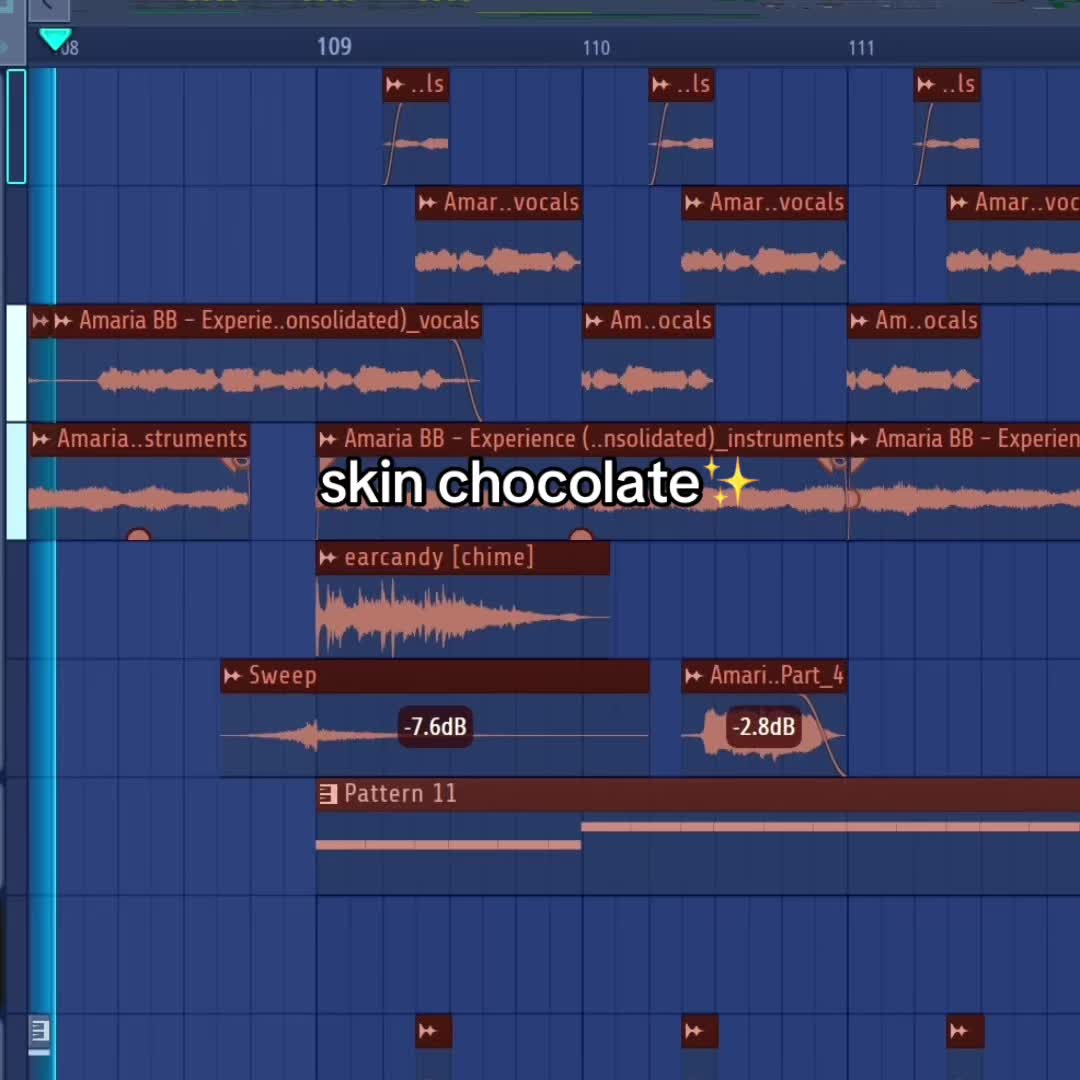Click the upper note bar of Pattern 11
This screenshot has height=1080, width=1080.
831,827
